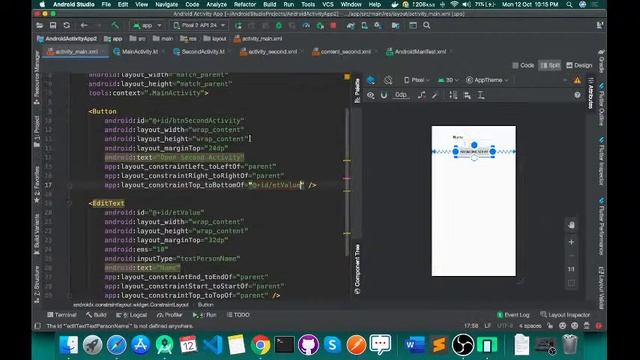Select the button in the design preview
Screen dimensions: 640x360
pos(474,151)
